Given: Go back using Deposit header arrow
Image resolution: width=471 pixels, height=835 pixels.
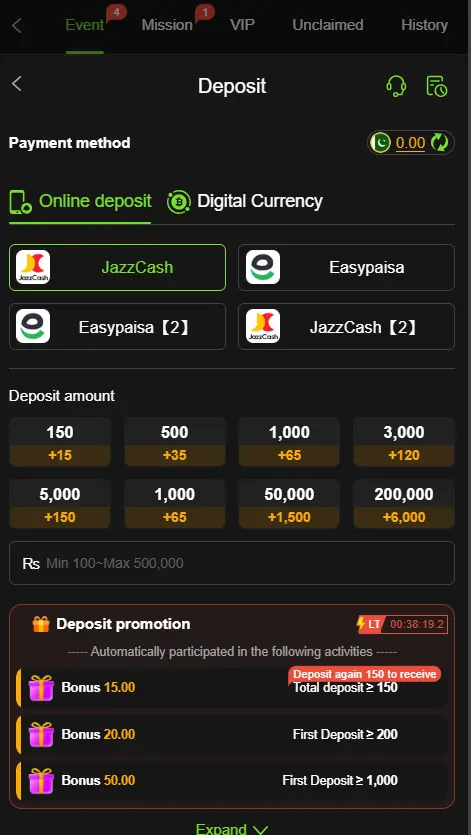Looking at the screenshot, I should [17, 84].
